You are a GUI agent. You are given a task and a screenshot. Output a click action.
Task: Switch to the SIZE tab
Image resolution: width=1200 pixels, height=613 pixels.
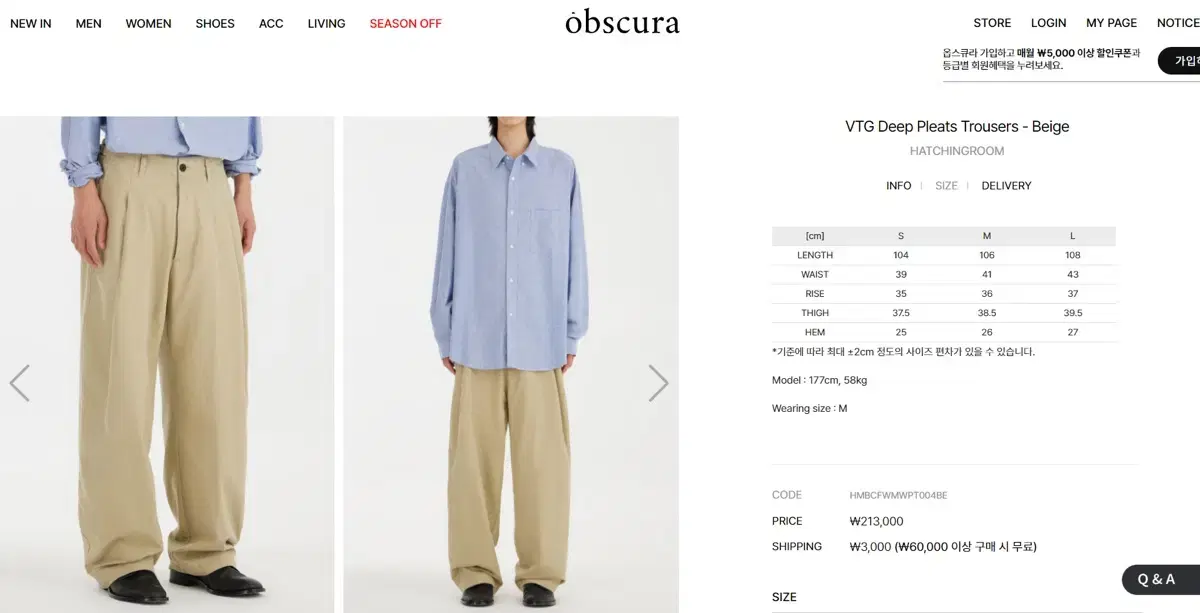click(x=946, y=186)
